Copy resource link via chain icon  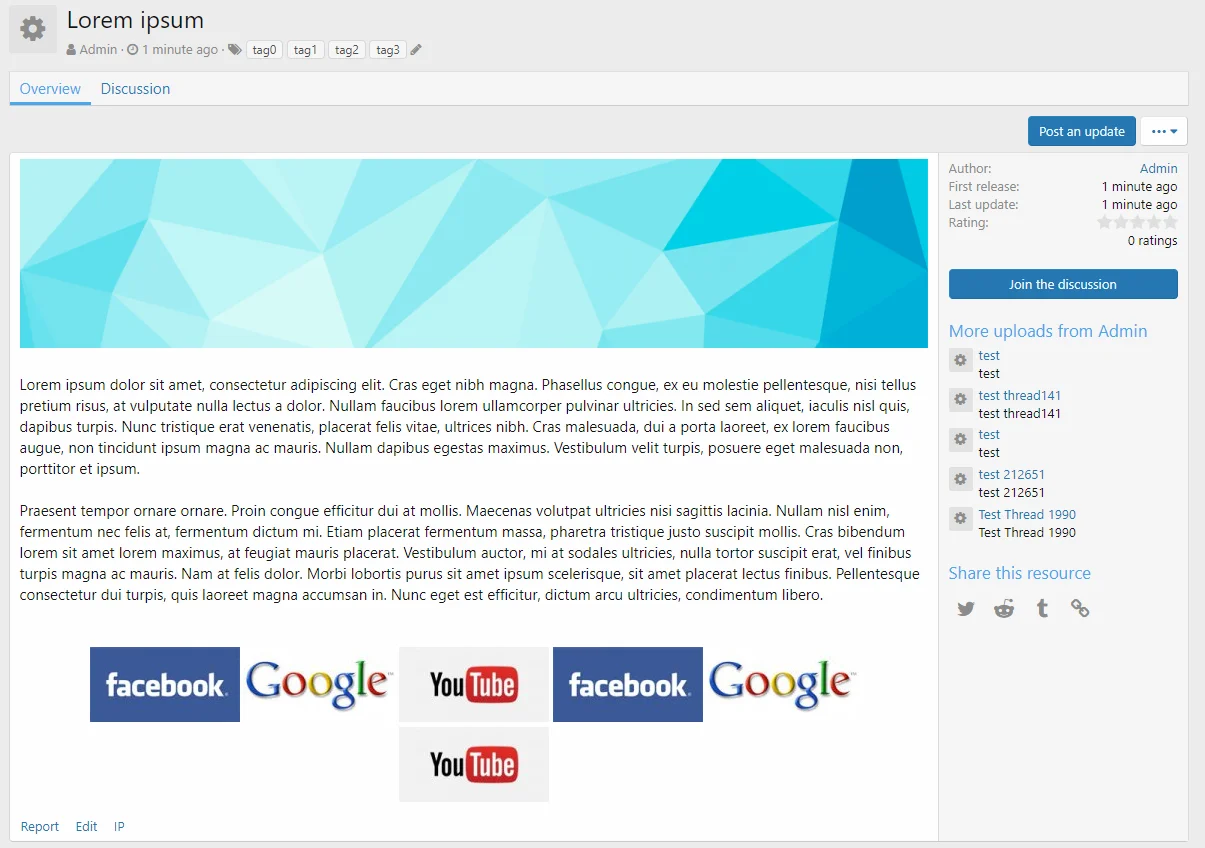click(1080, 608)
